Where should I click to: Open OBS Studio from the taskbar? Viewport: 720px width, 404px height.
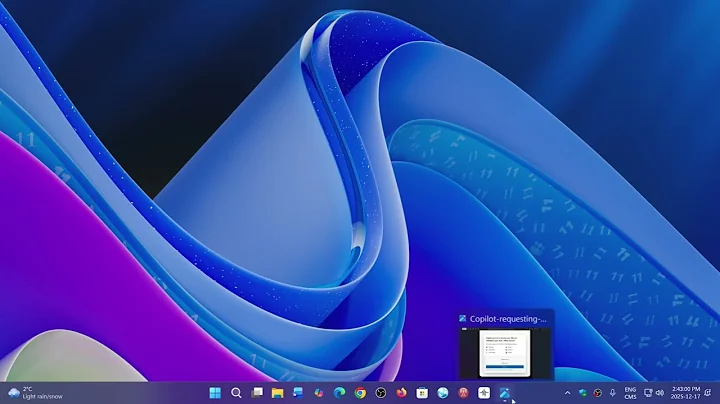pos(381,393)
